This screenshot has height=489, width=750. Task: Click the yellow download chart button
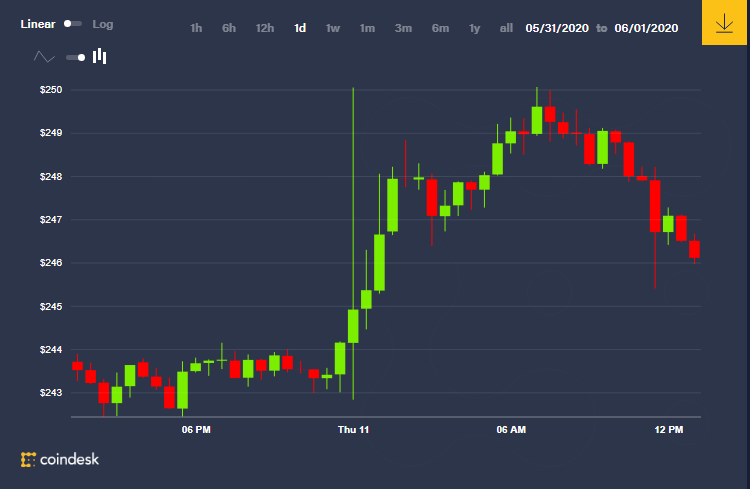tap(724, 22)
